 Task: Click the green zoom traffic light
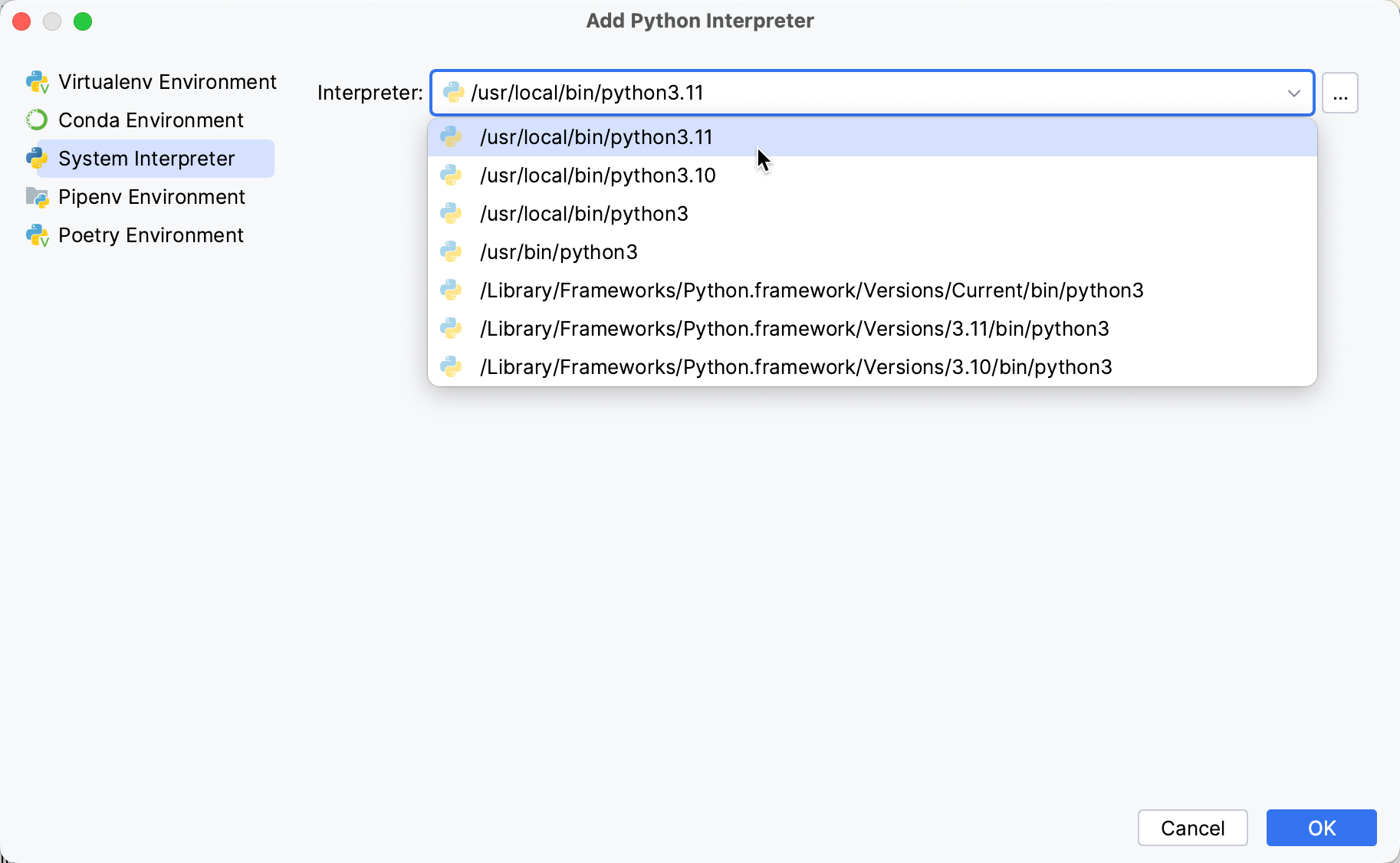click(83, 21)
